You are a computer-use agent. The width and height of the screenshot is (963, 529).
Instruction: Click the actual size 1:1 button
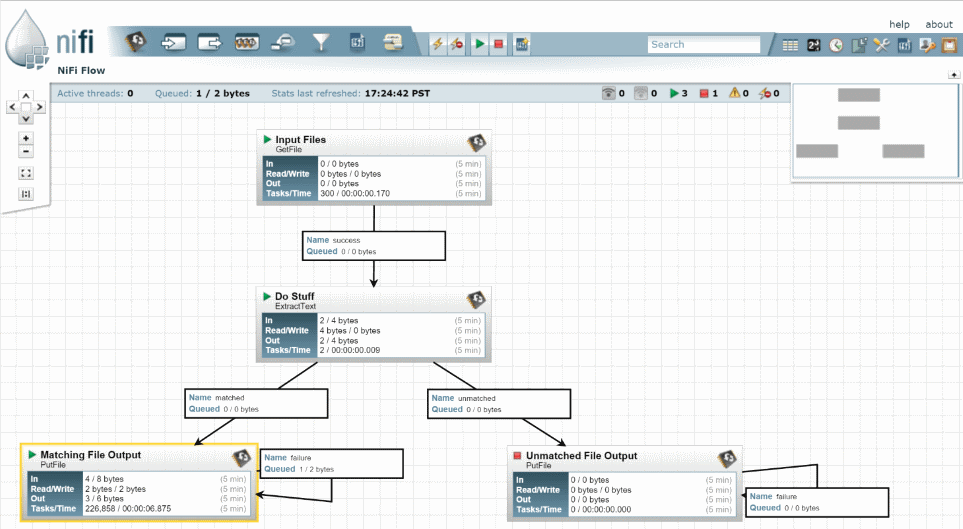point(26,194)
